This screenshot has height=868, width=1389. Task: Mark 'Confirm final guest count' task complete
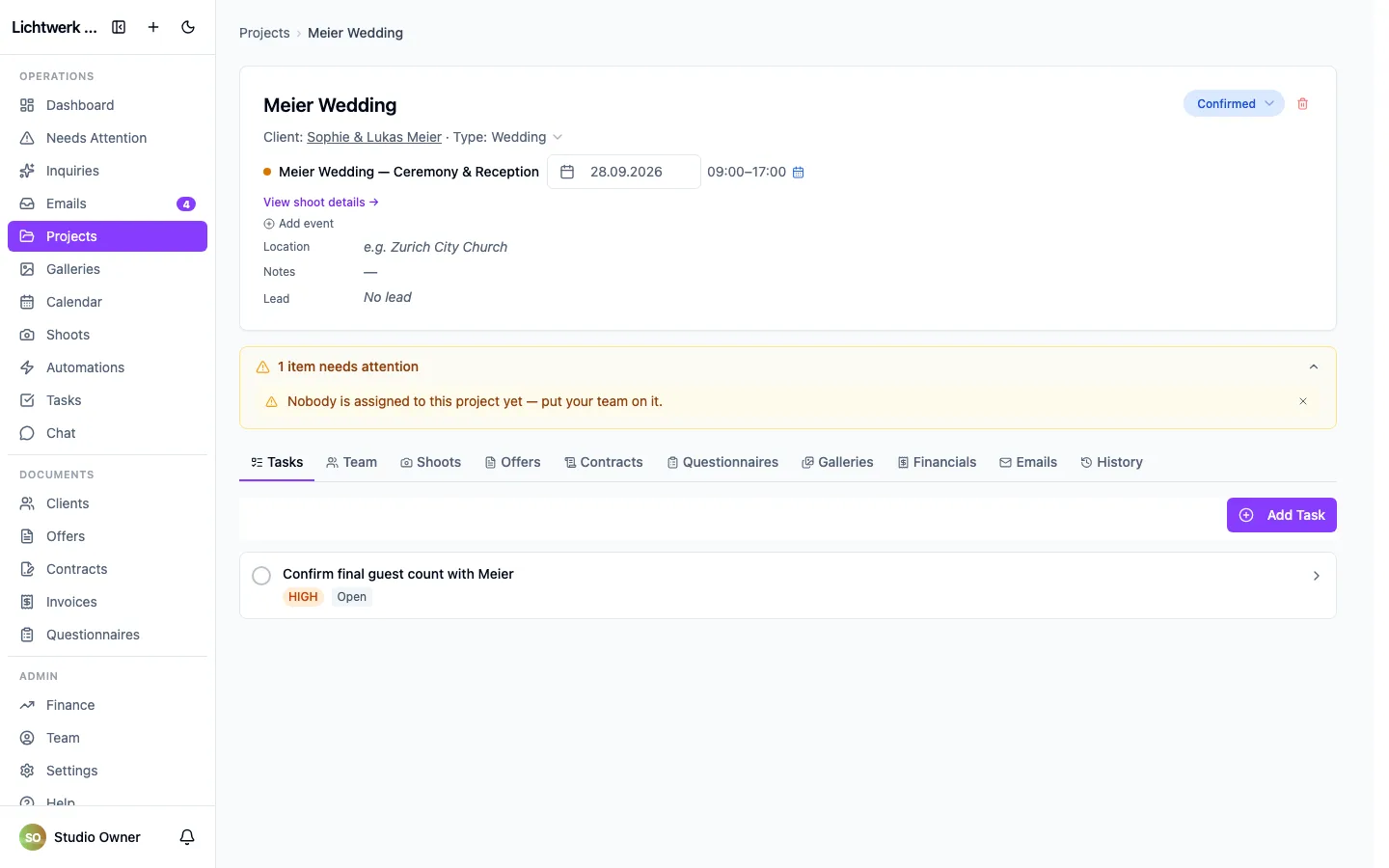pyautogui.click(x=261, y=576)
